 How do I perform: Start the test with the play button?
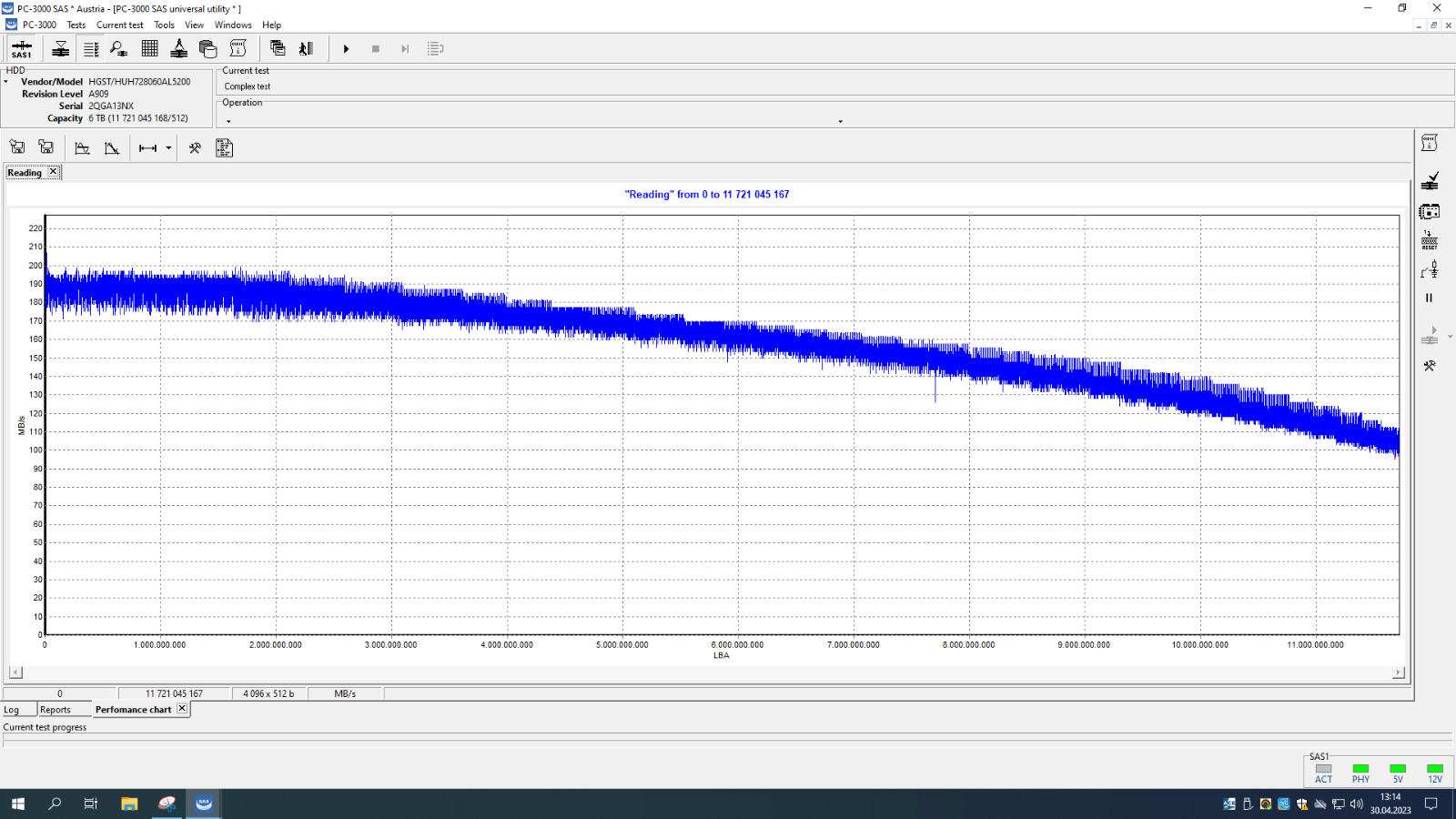pyautogui.click(x=346, y=49)
